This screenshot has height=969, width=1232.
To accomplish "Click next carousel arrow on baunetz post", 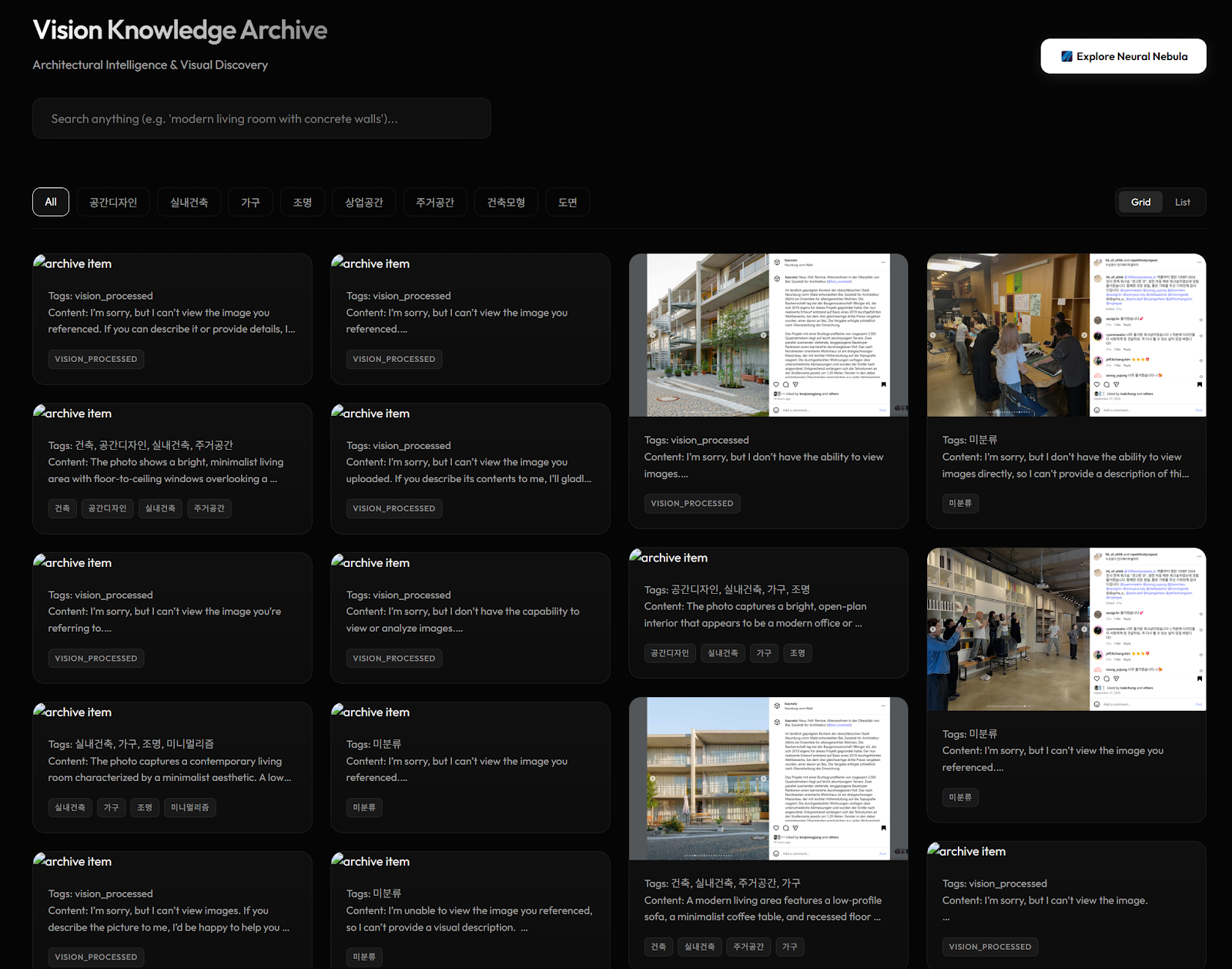I will (x=764, y=335).
